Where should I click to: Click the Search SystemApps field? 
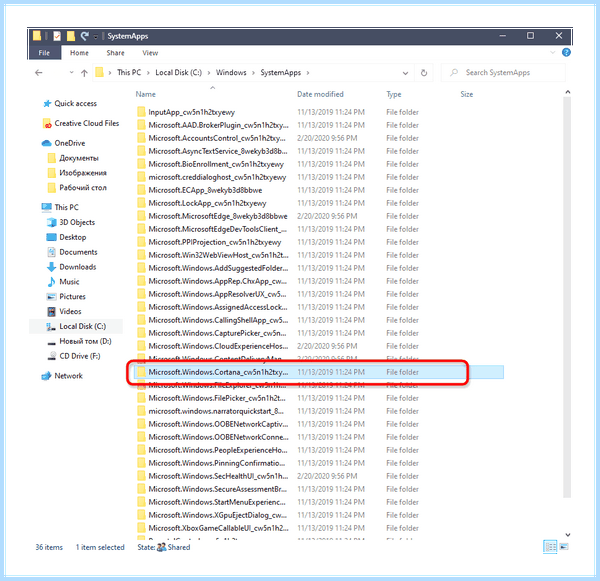503,72
